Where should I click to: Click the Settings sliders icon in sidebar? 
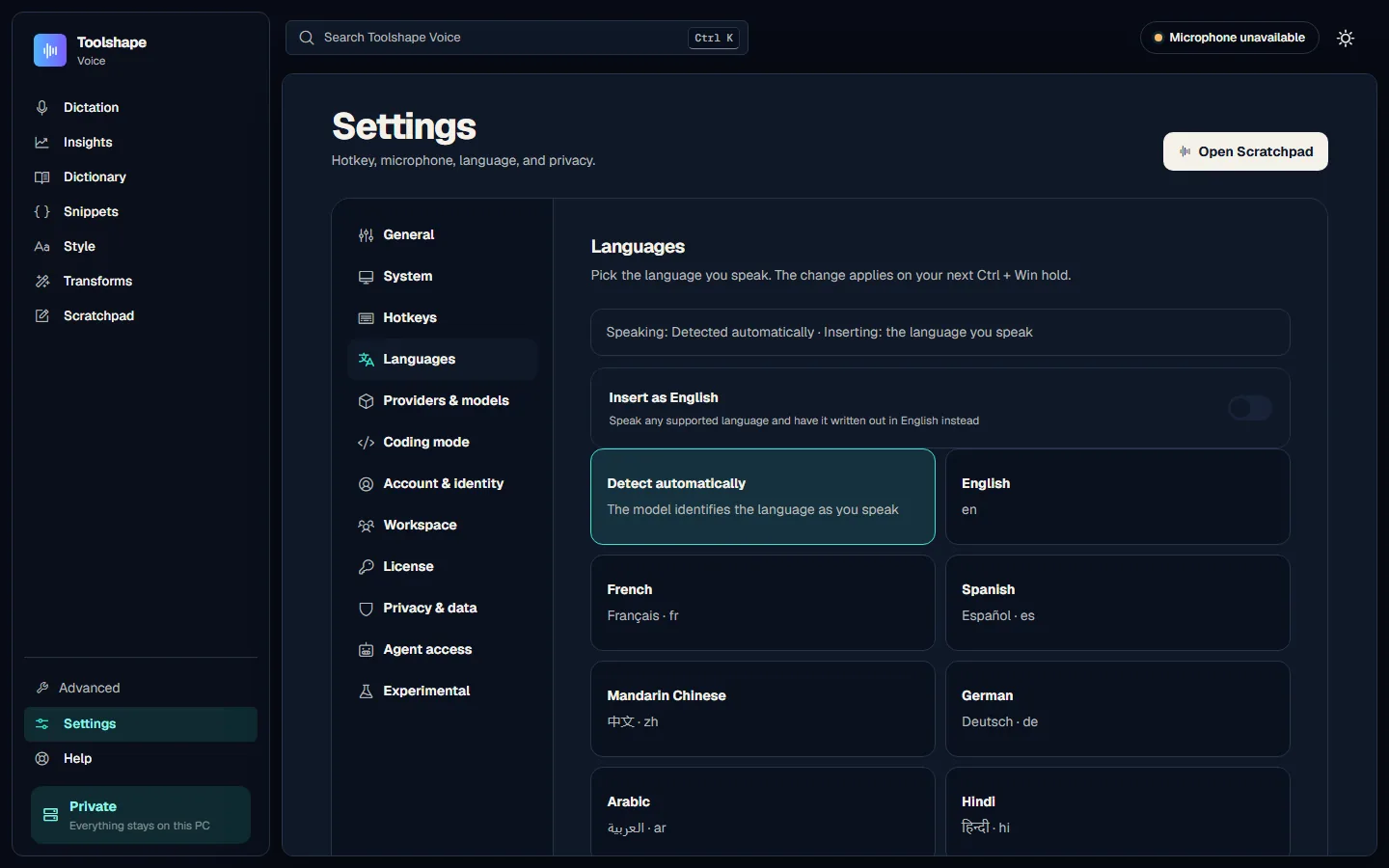click(41, 723)
